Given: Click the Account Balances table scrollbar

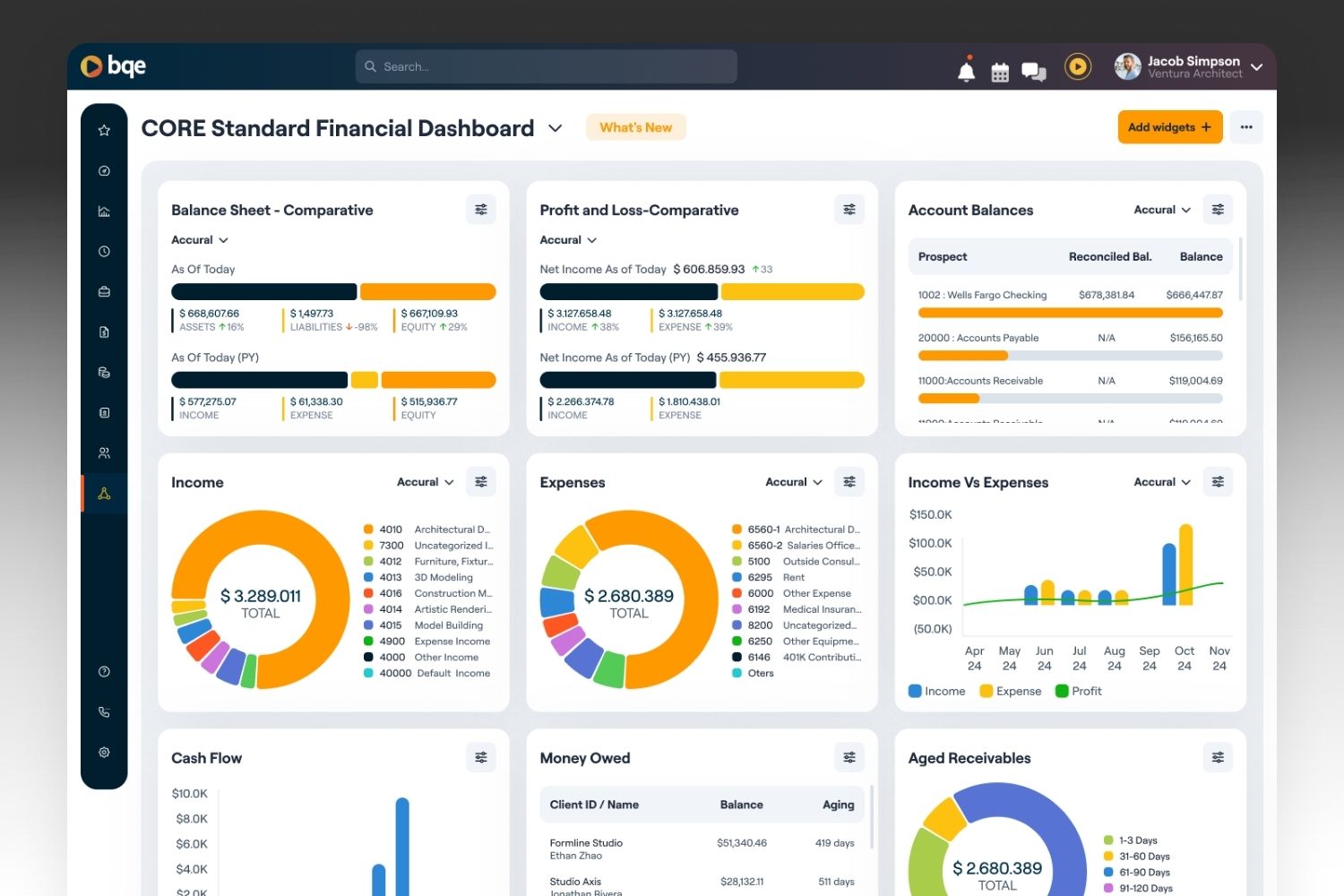Looking at the screenshot, I should 1241,269.
